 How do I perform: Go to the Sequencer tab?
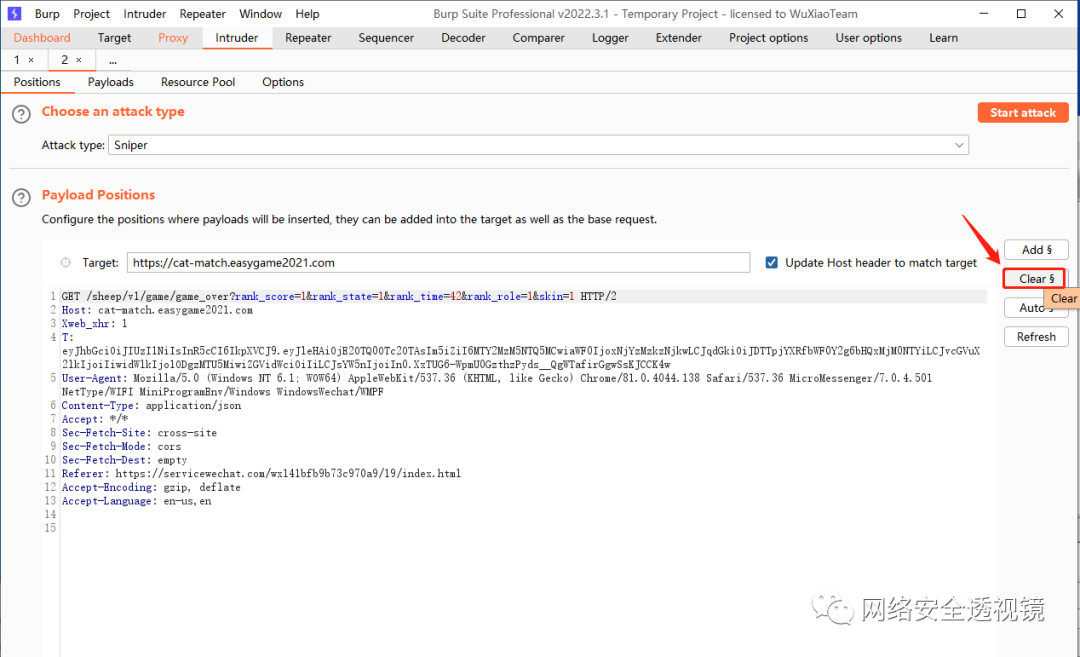(x=386, y=38)
